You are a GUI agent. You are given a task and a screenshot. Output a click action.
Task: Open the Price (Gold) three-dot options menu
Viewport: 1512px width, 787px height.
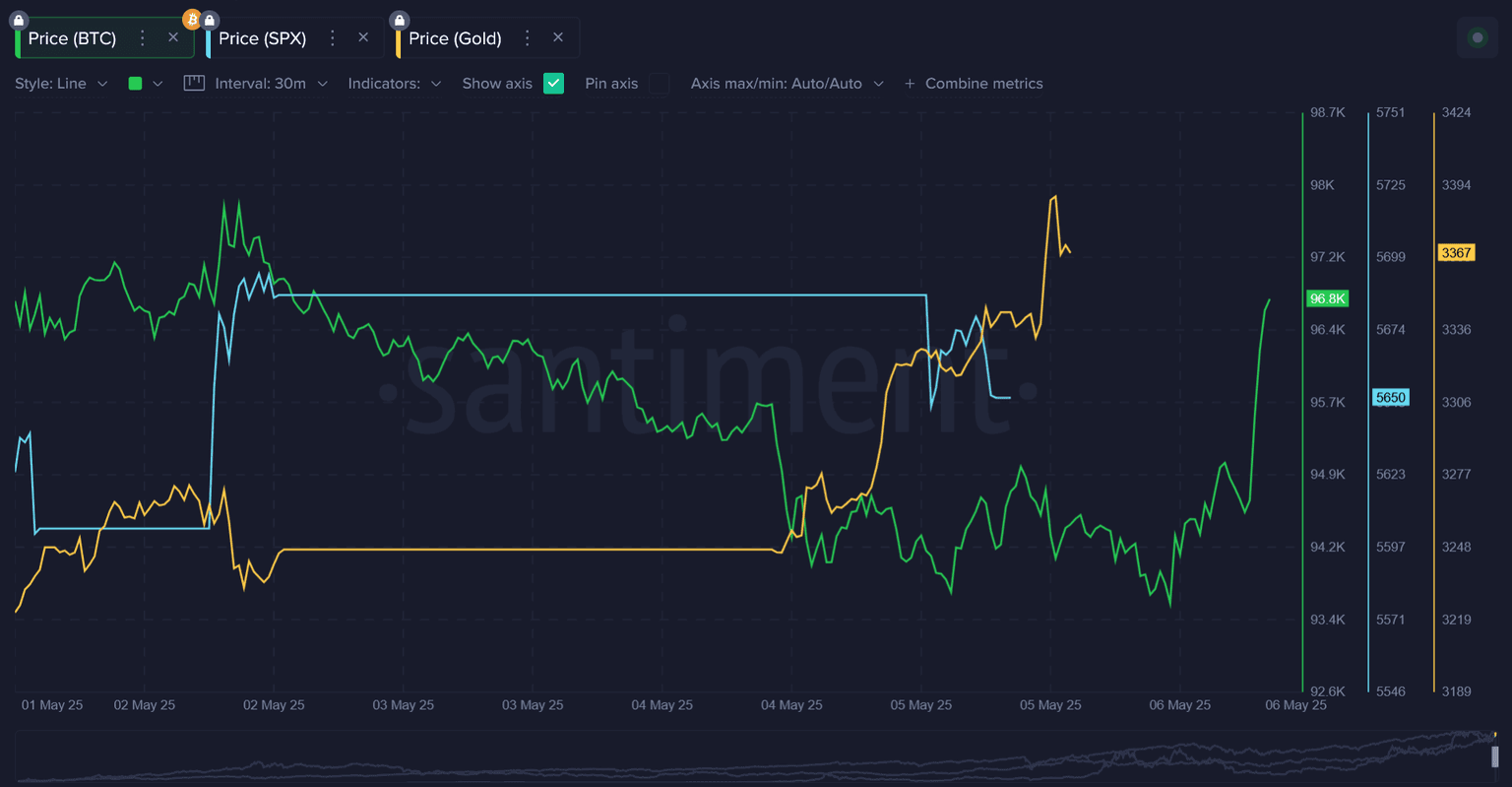tap(528, 38)
